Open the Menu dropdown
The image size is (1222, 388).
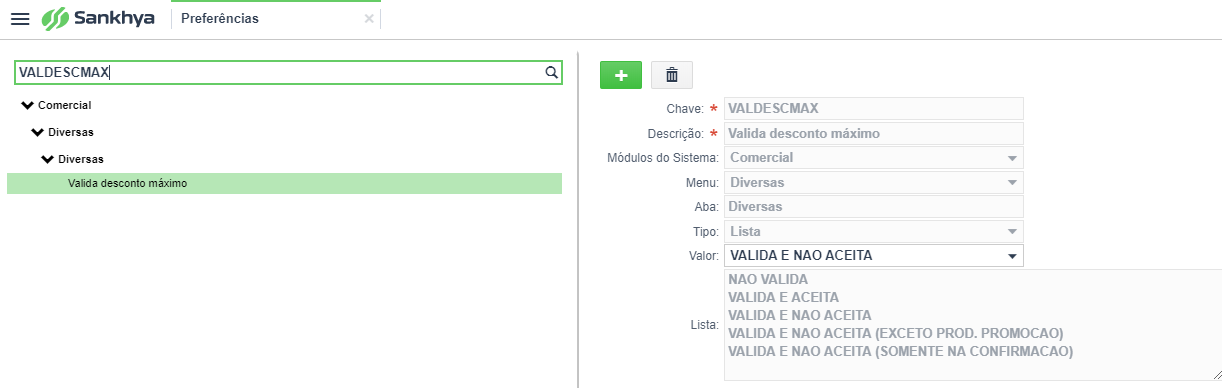click(x=874, y=183)
